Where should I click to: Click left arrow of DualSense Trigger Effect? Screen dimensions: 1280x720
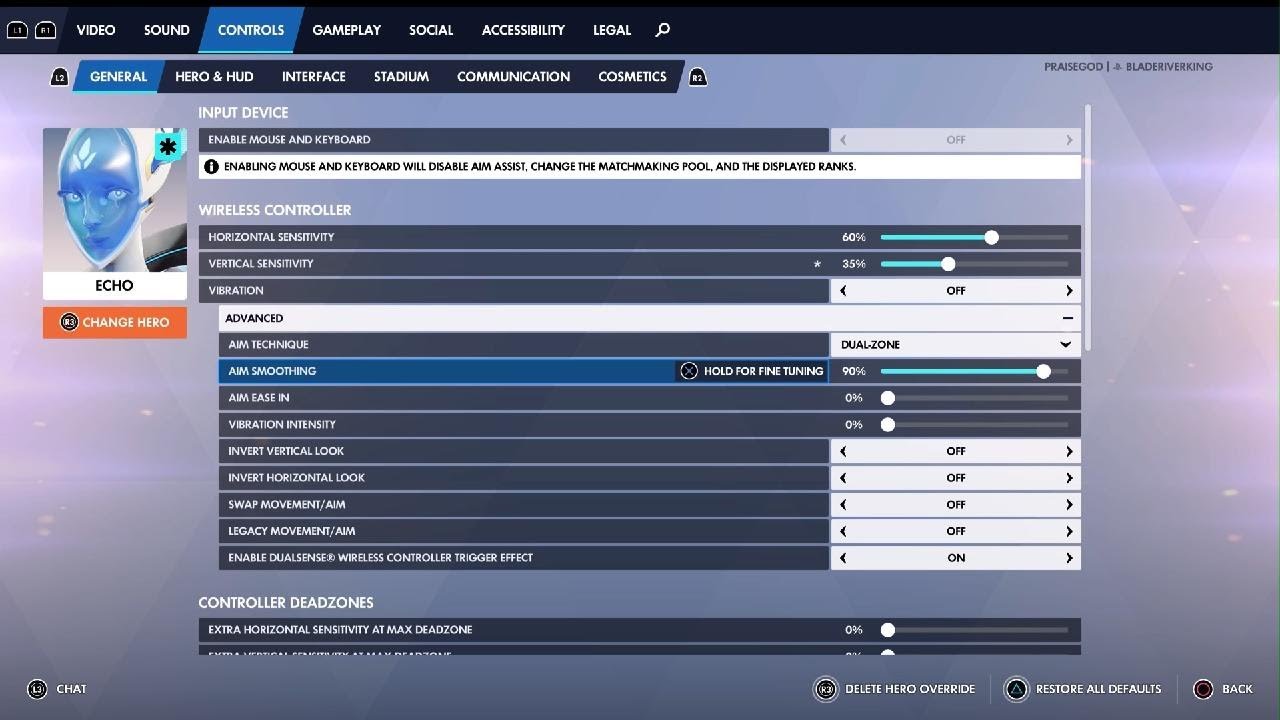pos(843,558)
